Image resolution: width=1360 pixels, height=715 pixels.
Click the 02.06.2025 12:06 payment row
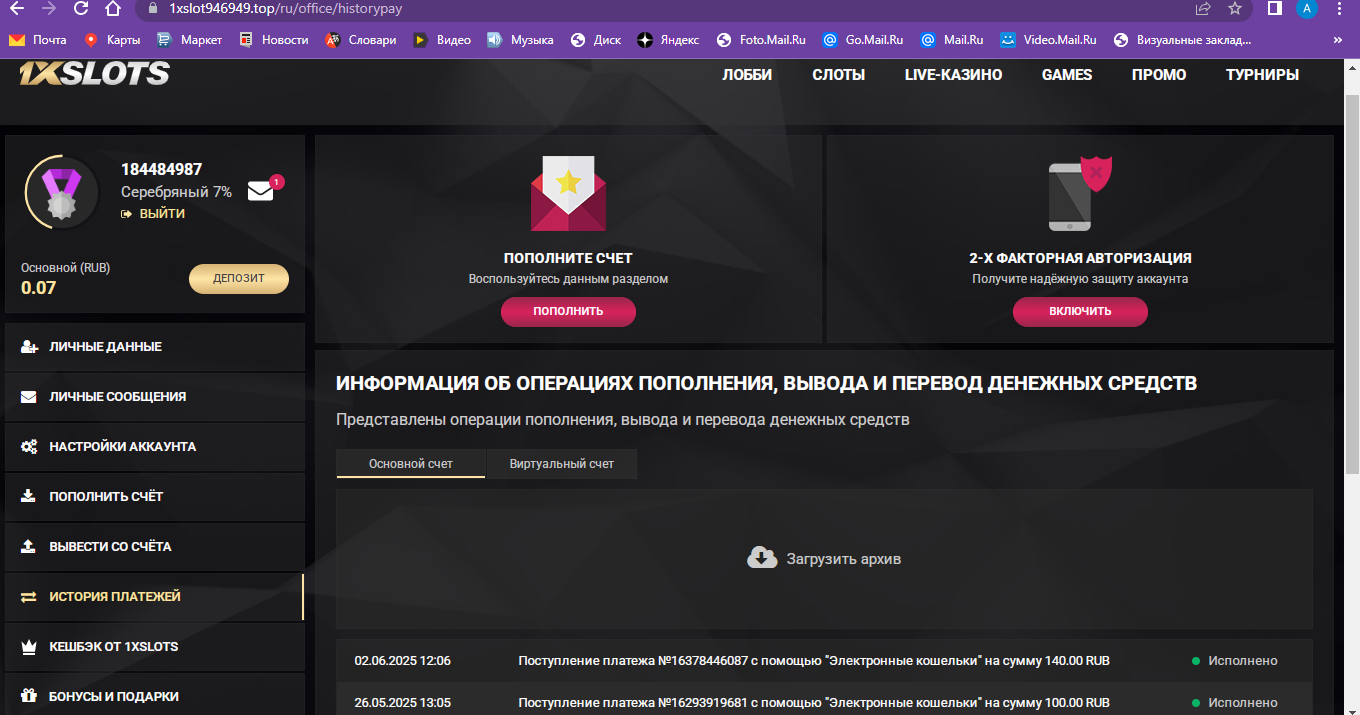click(824, 661)
